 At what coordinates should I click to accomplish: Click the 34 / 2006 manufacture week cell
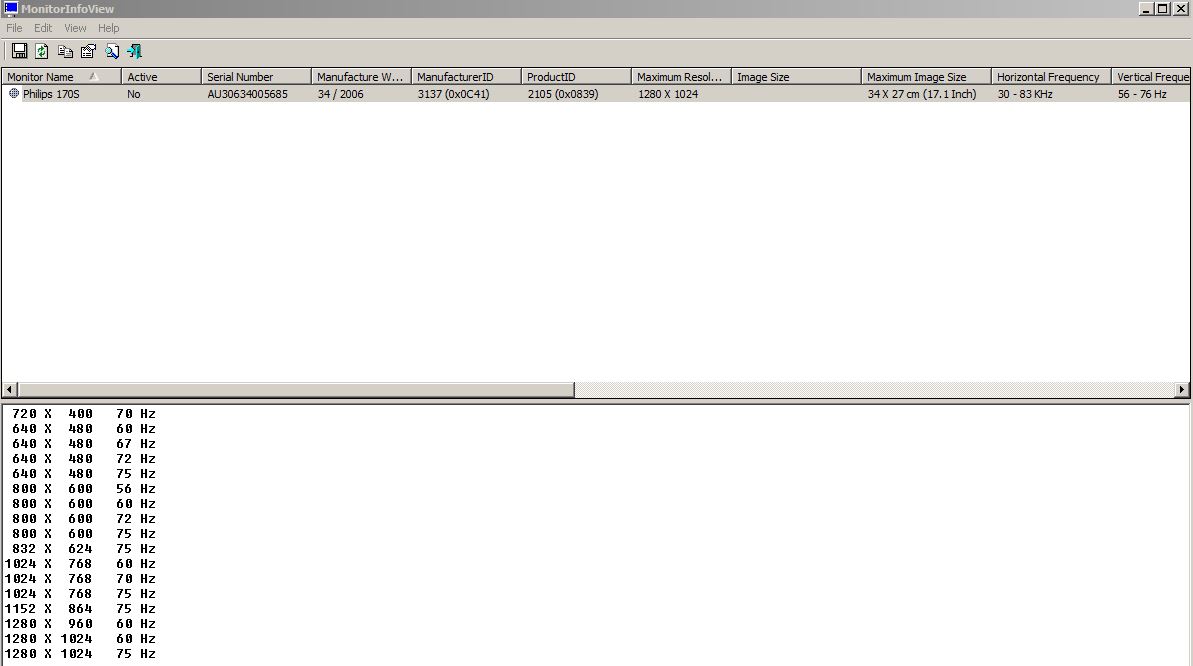click(x=340, y=94)
